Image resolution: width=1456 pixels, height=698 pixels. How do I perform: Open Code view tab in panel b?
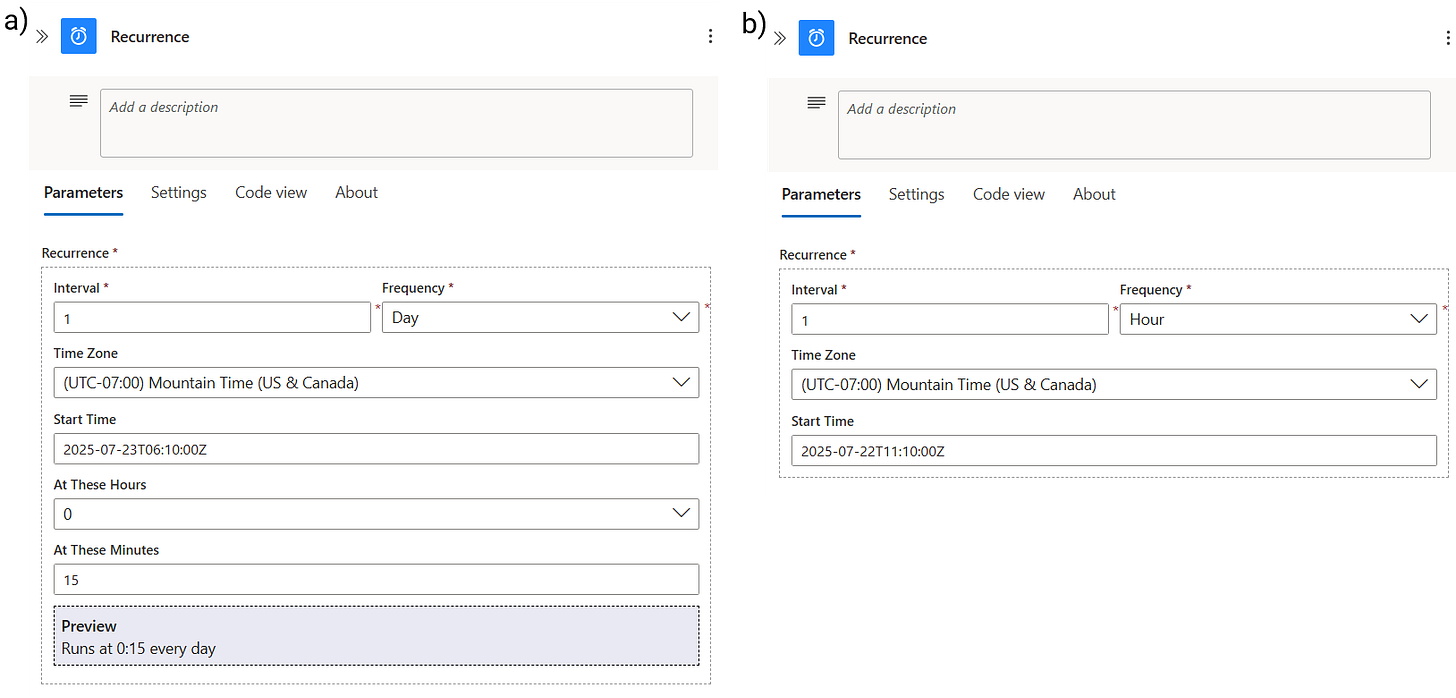click(1009, 194)
